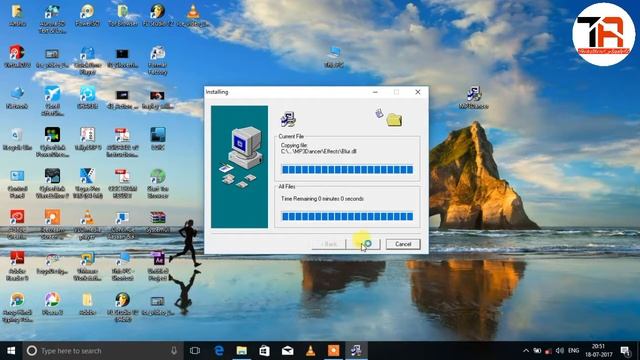Select the Picasa 3 desktop shortcut

52,304
